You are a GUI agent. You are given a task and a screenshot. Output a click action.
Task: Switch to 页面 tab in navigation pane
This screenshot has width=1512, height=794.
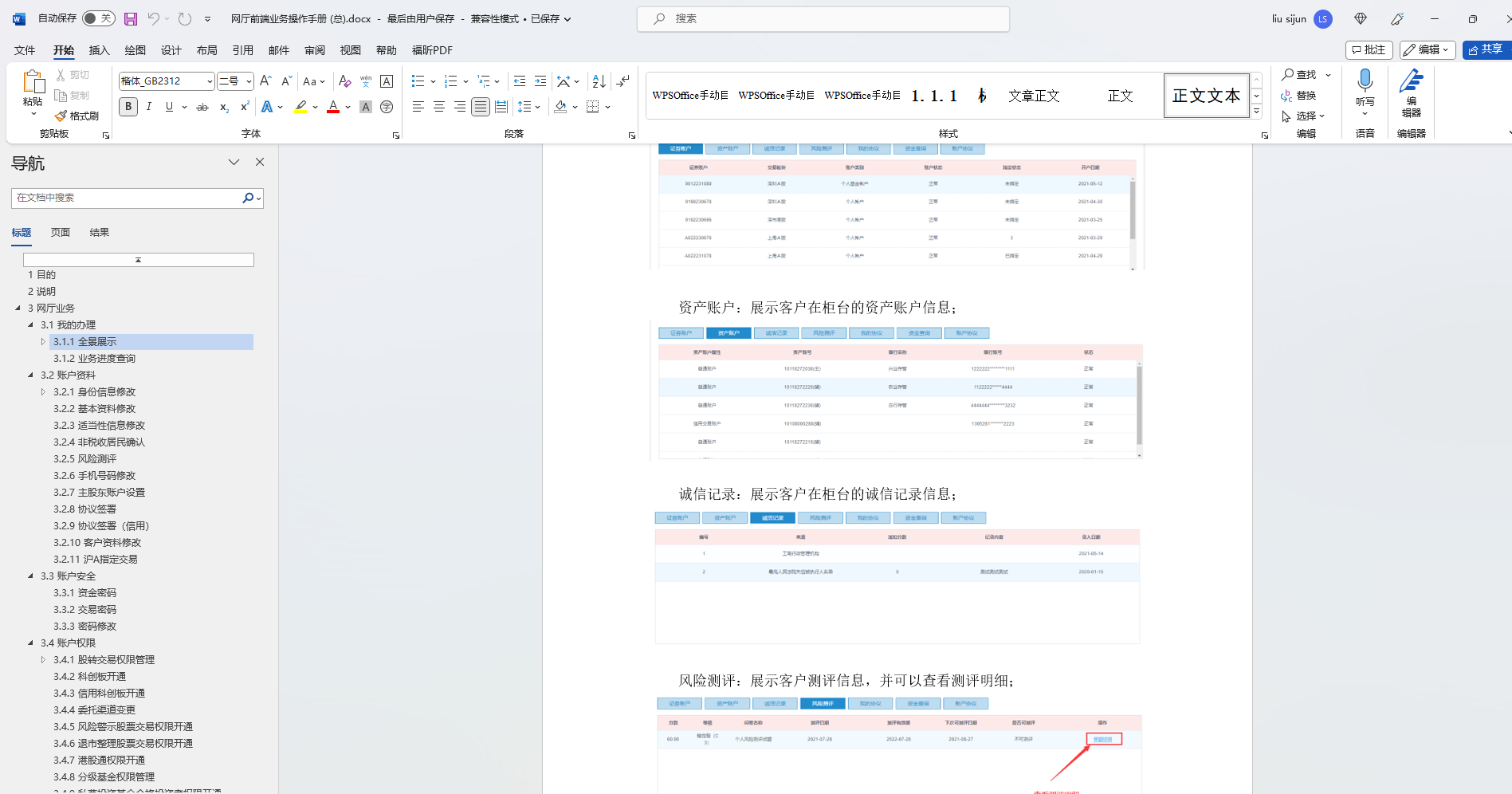(61, 233)
